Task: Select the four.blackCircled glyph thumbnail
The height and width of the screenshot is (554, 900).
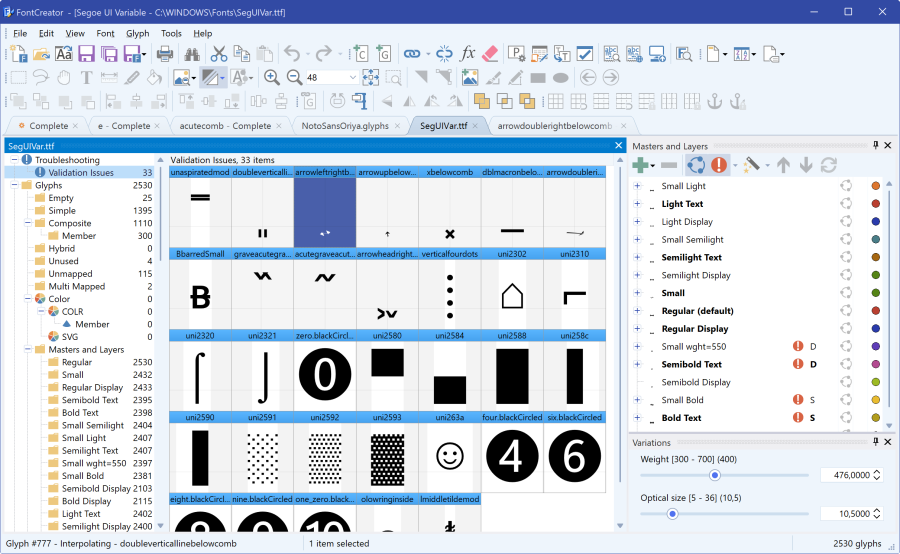Action: 512,457
